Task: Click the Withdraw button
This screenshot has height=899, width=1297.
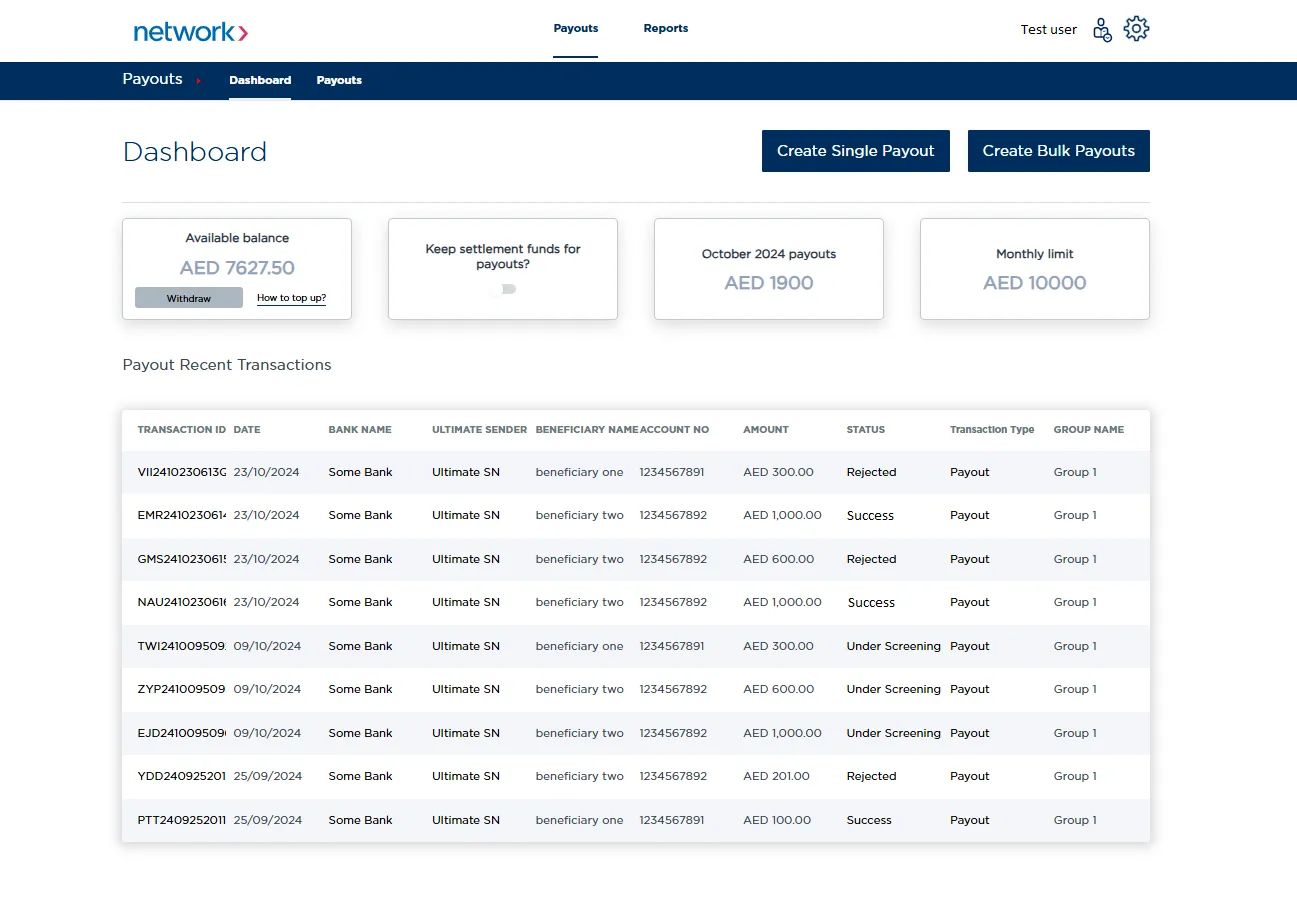Action: pos(189,298)
